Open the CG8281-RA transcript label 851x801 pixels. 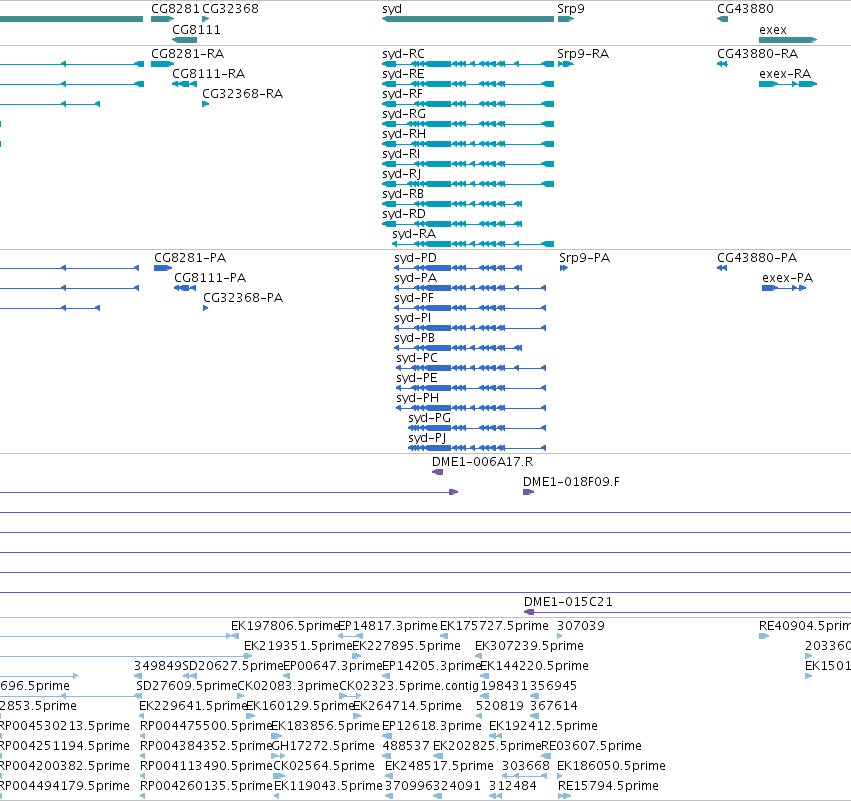(x=187, y=54)
